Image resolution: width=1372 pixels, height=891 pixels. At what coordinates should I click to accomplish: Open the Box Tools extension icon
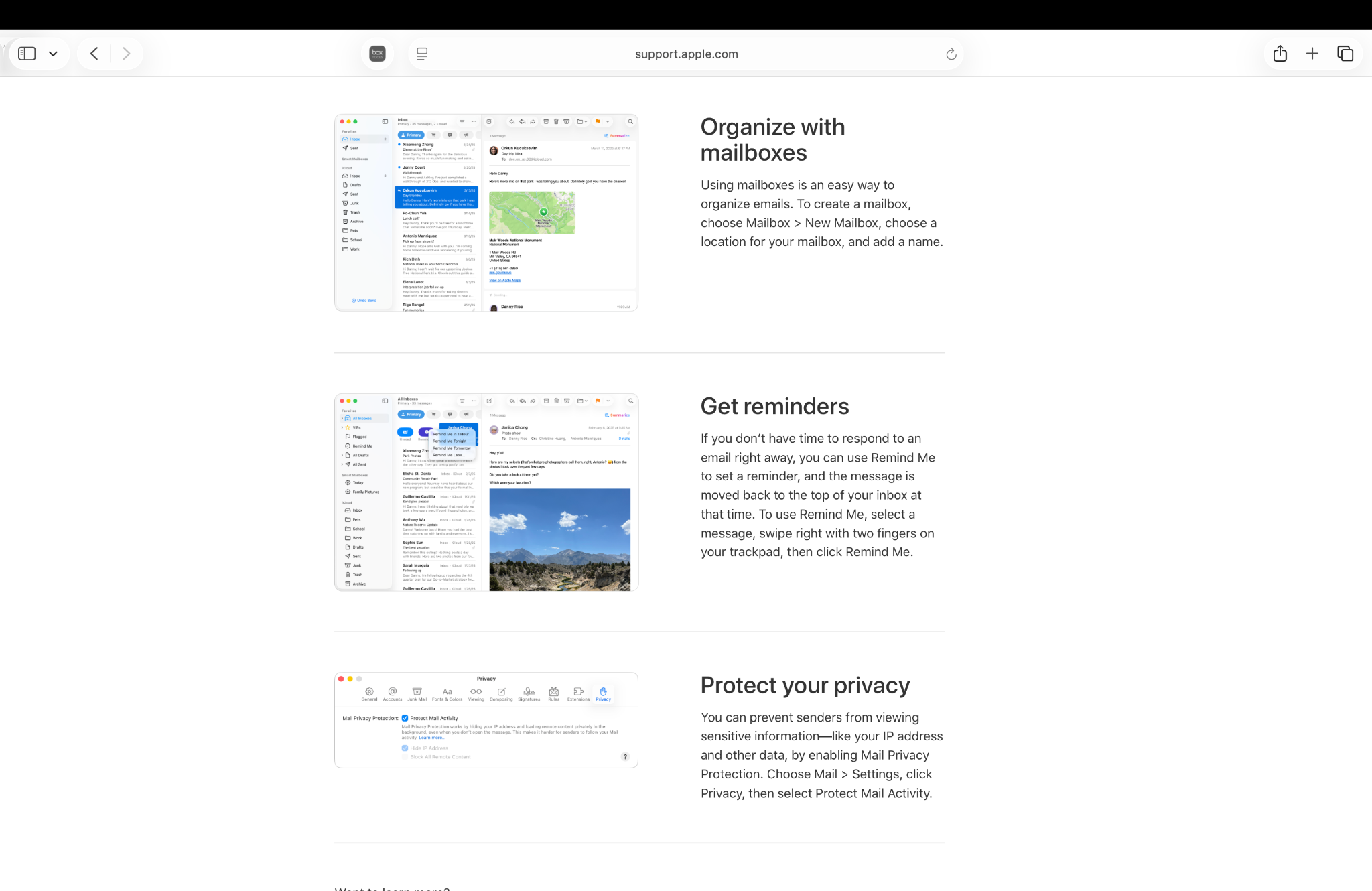(377, 54)
